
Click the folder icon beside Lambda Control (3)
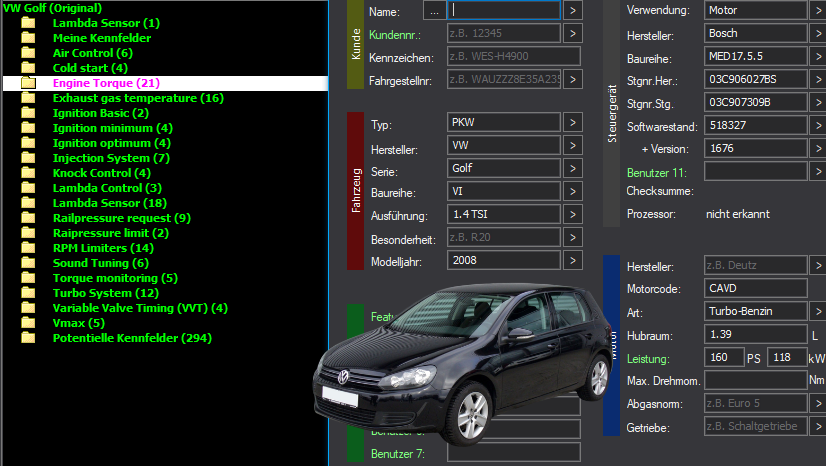coord(28,188)
